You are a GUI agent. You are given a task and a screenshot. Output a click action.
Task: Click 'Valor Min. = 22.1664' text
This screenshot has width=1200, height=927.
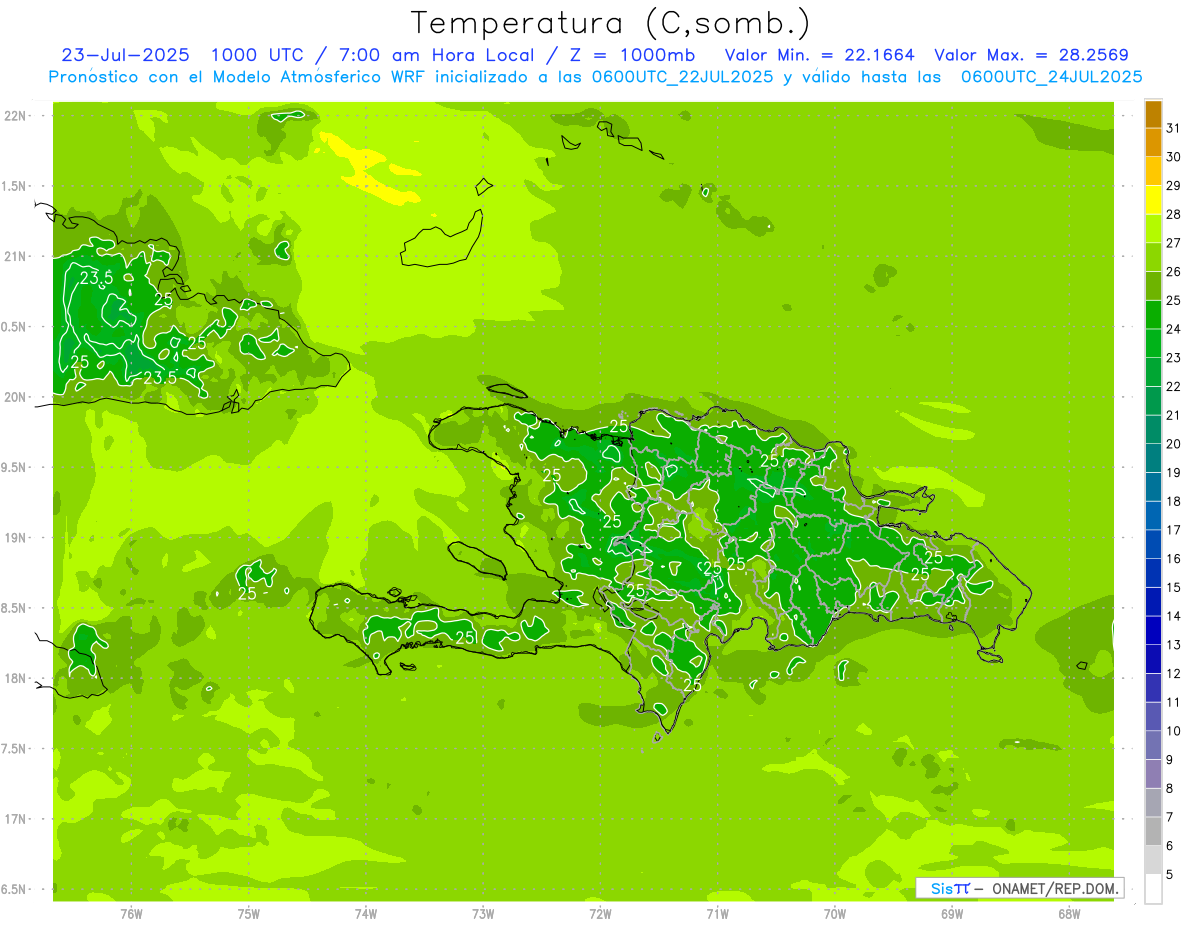[x=819, y=55]
